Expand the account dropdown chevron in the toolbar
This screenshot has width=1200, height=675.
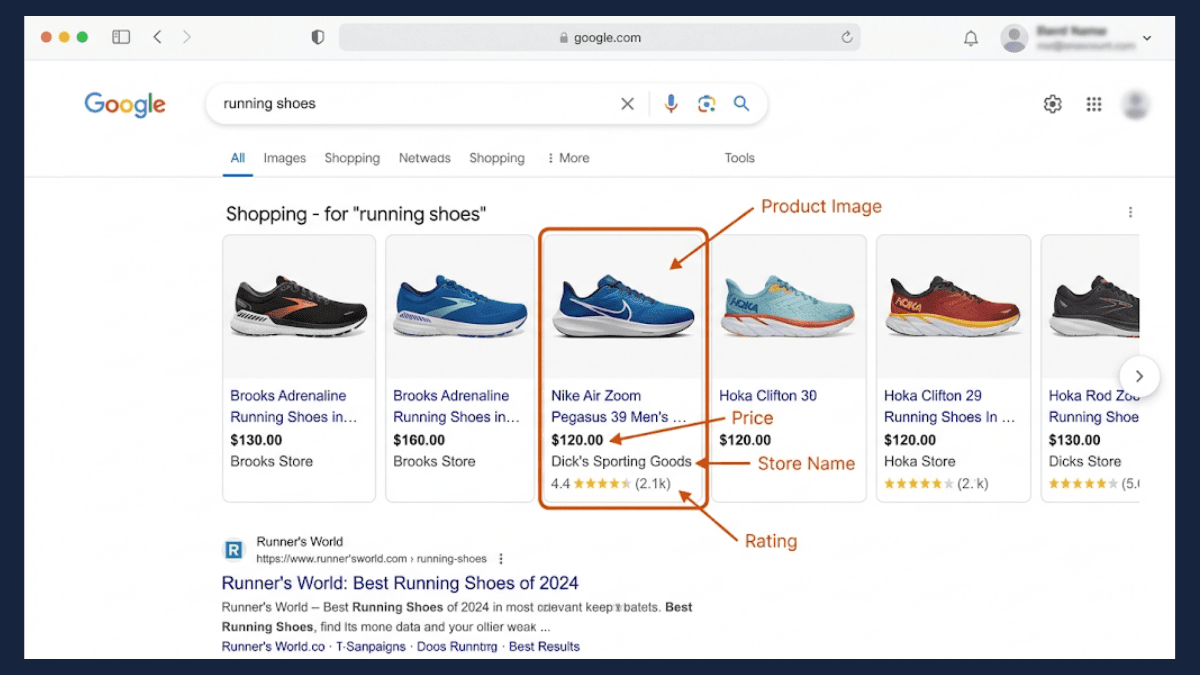tap(1147, 38)
